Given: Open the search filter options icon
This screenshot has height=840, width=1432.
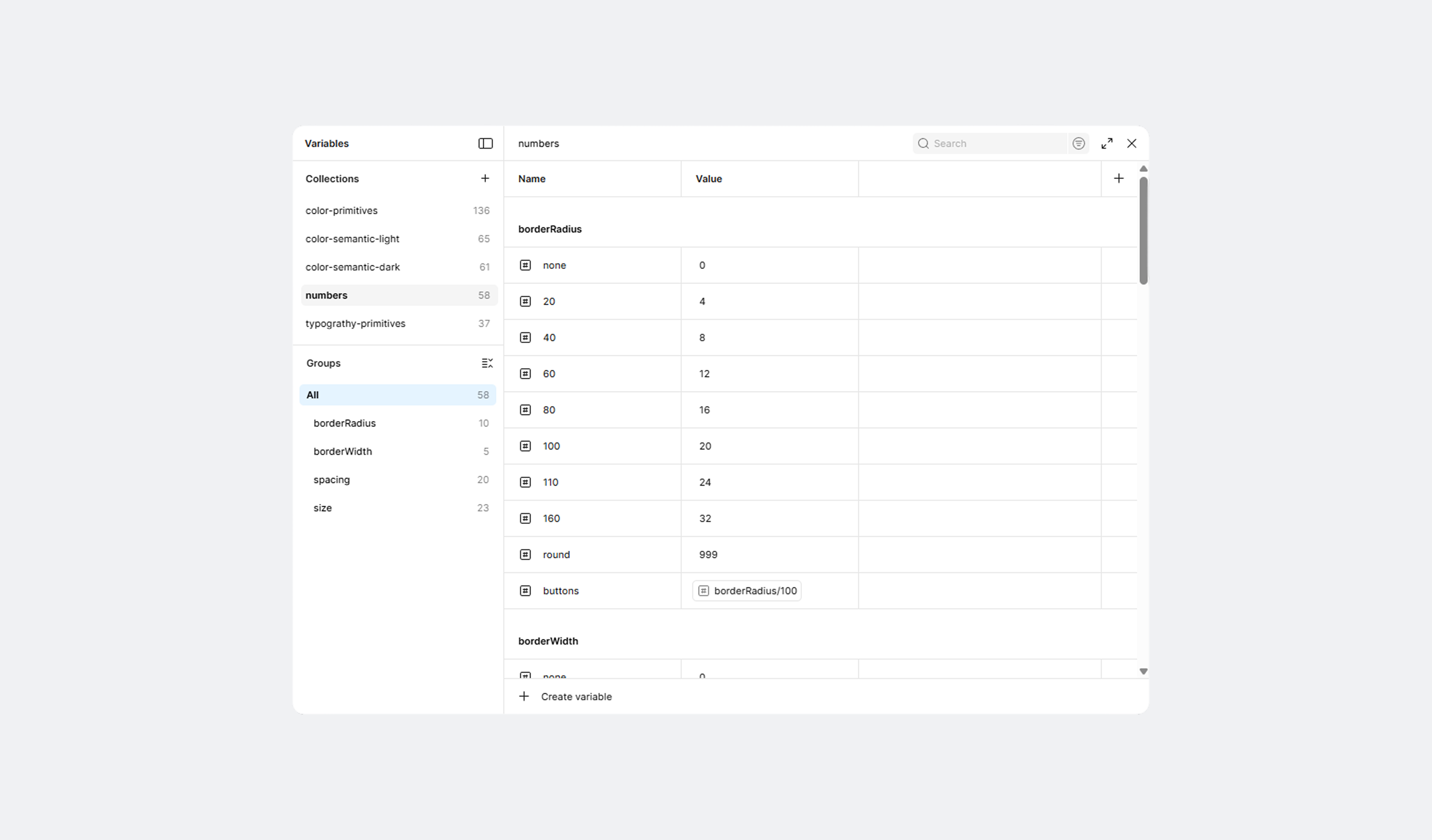Looking at the screenshot, I should 1078,143.
